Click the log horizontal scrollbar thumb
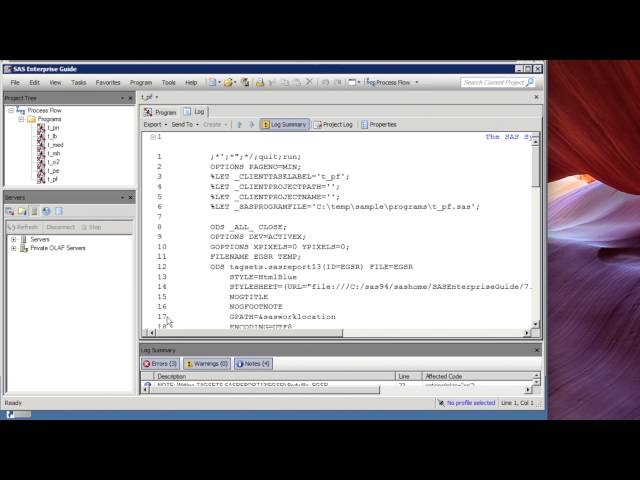640x480 pixels. pyautogui.click(x=249, y=333)
